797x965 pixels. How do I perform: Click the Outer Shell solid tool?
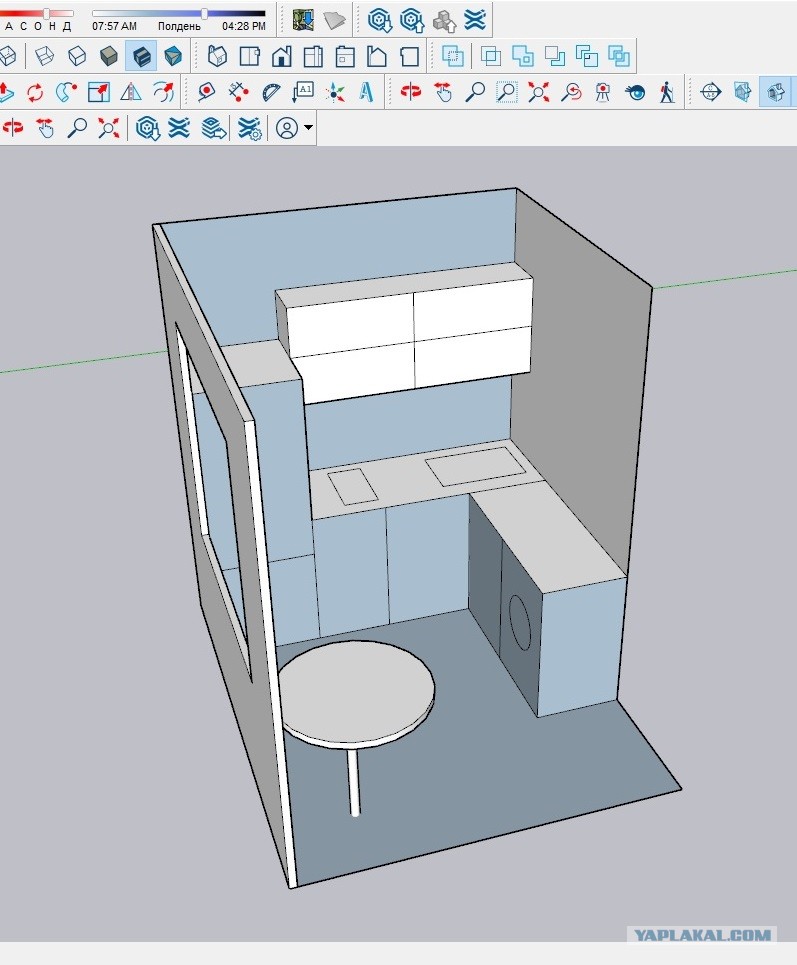tap(452, 56)
